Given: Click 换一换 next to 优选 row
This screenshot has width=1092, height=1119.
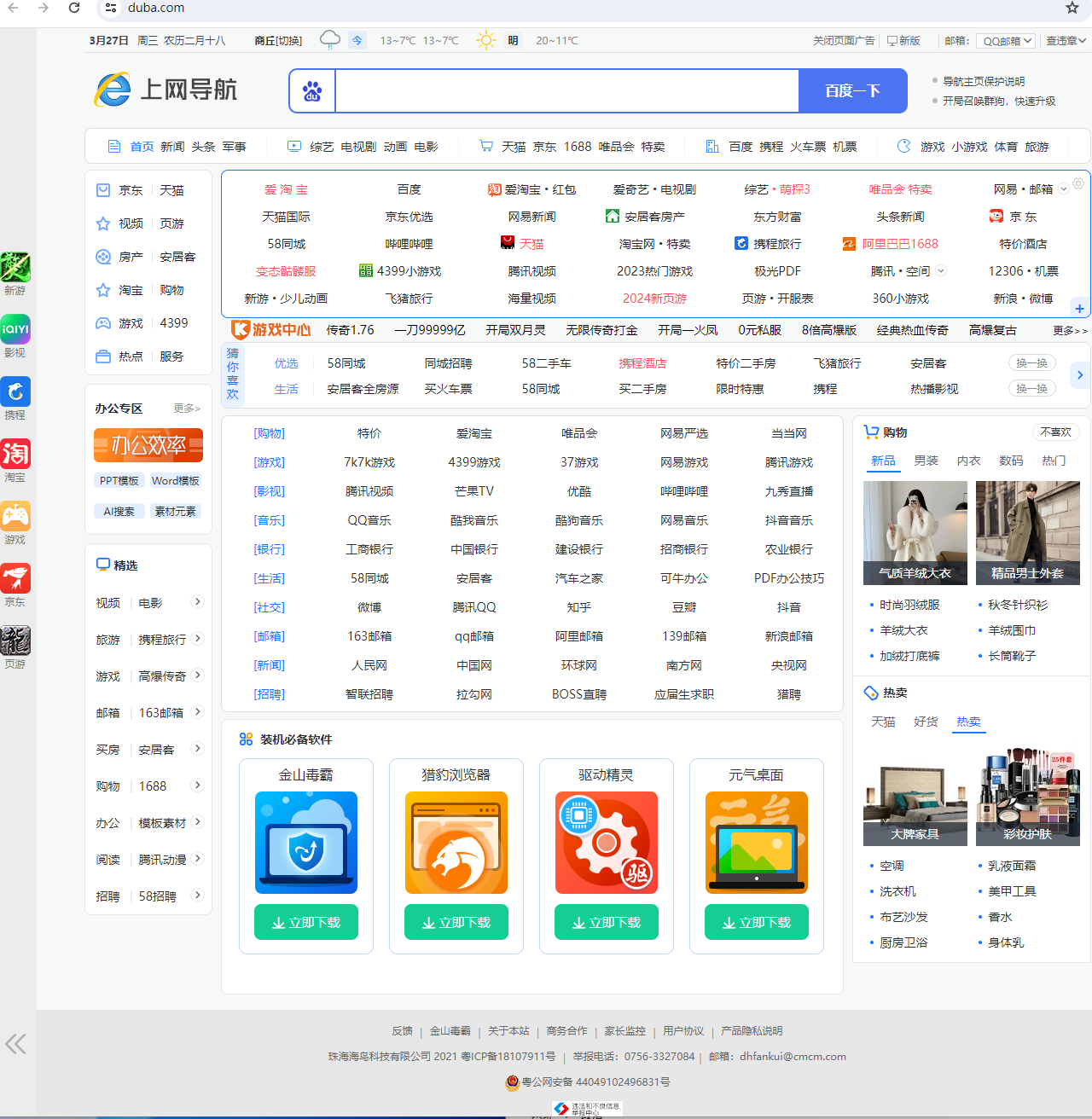Looking at the screenshot, I should [x=1031, y=362].
